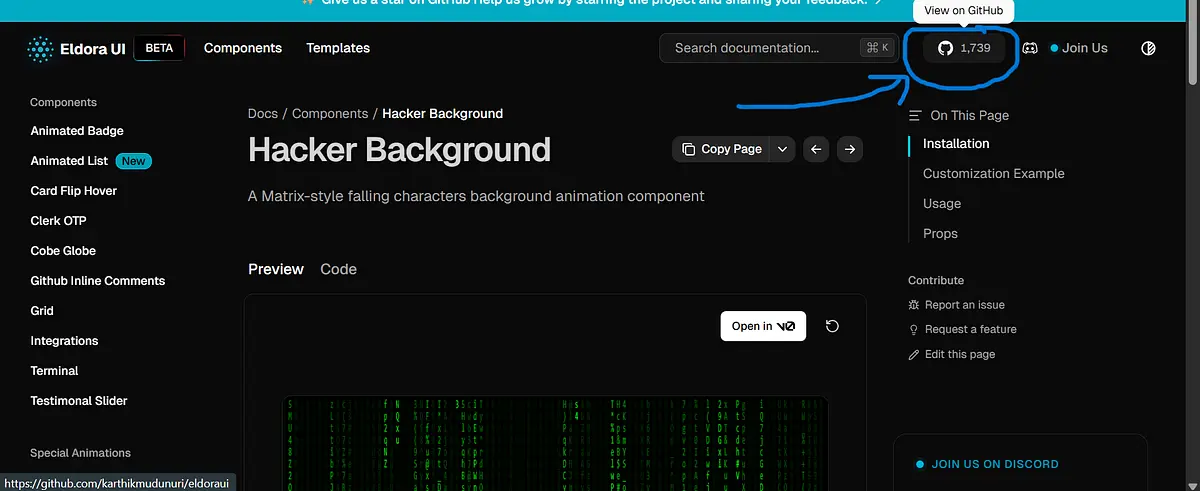Viewport: 1200px width, 491px height.
Task: Click the Copy Page button
Action: click(722, 149)
